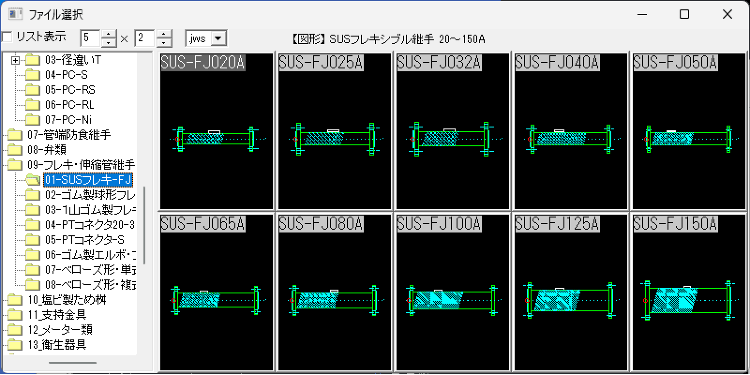Pick the SUS-FJ080A figure thumbnail
Screen dimensions: 750x375
tap(335, 292)
